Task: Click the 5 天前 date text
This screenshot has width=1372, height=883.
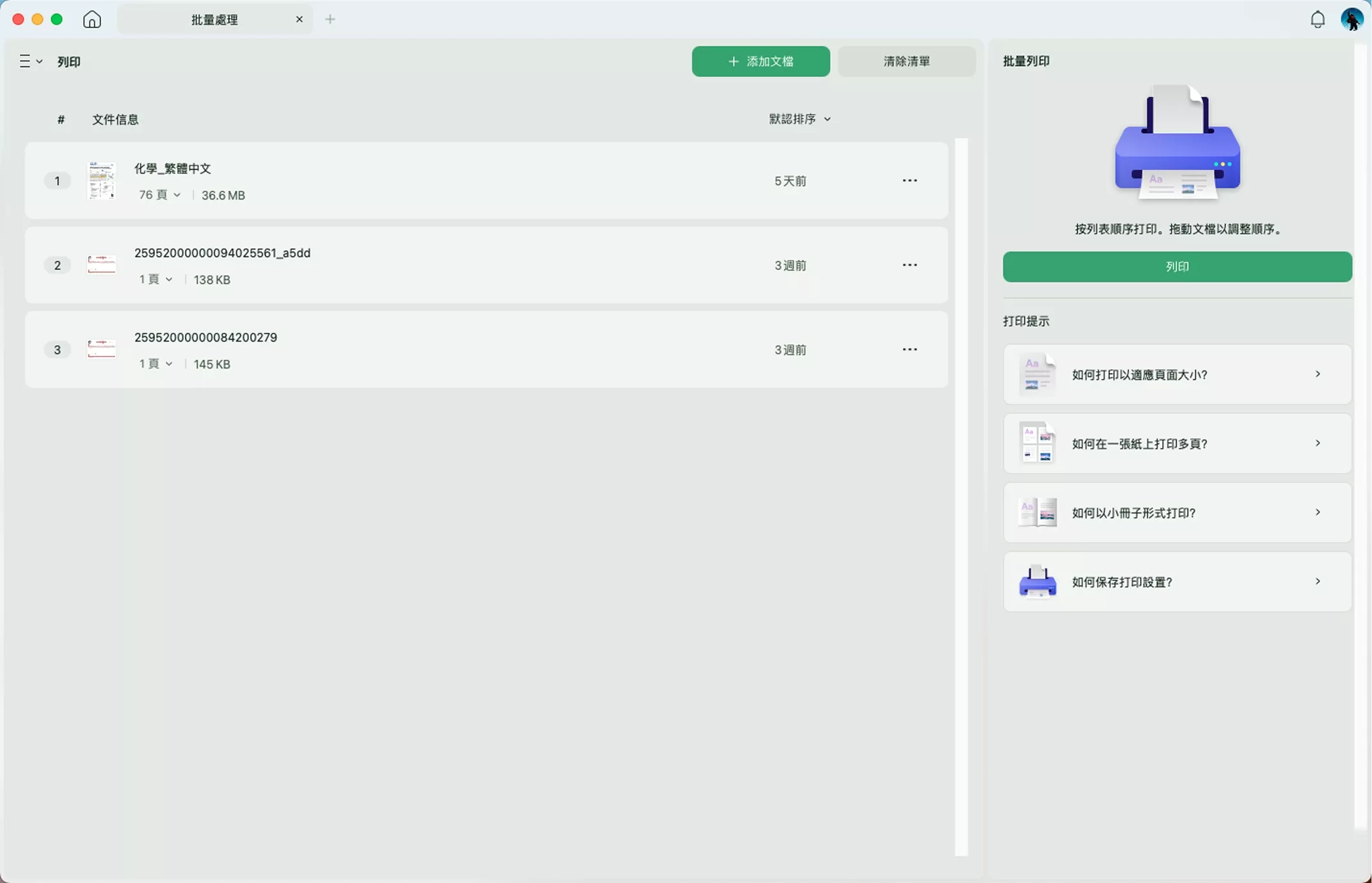Action: pos(790,181)
